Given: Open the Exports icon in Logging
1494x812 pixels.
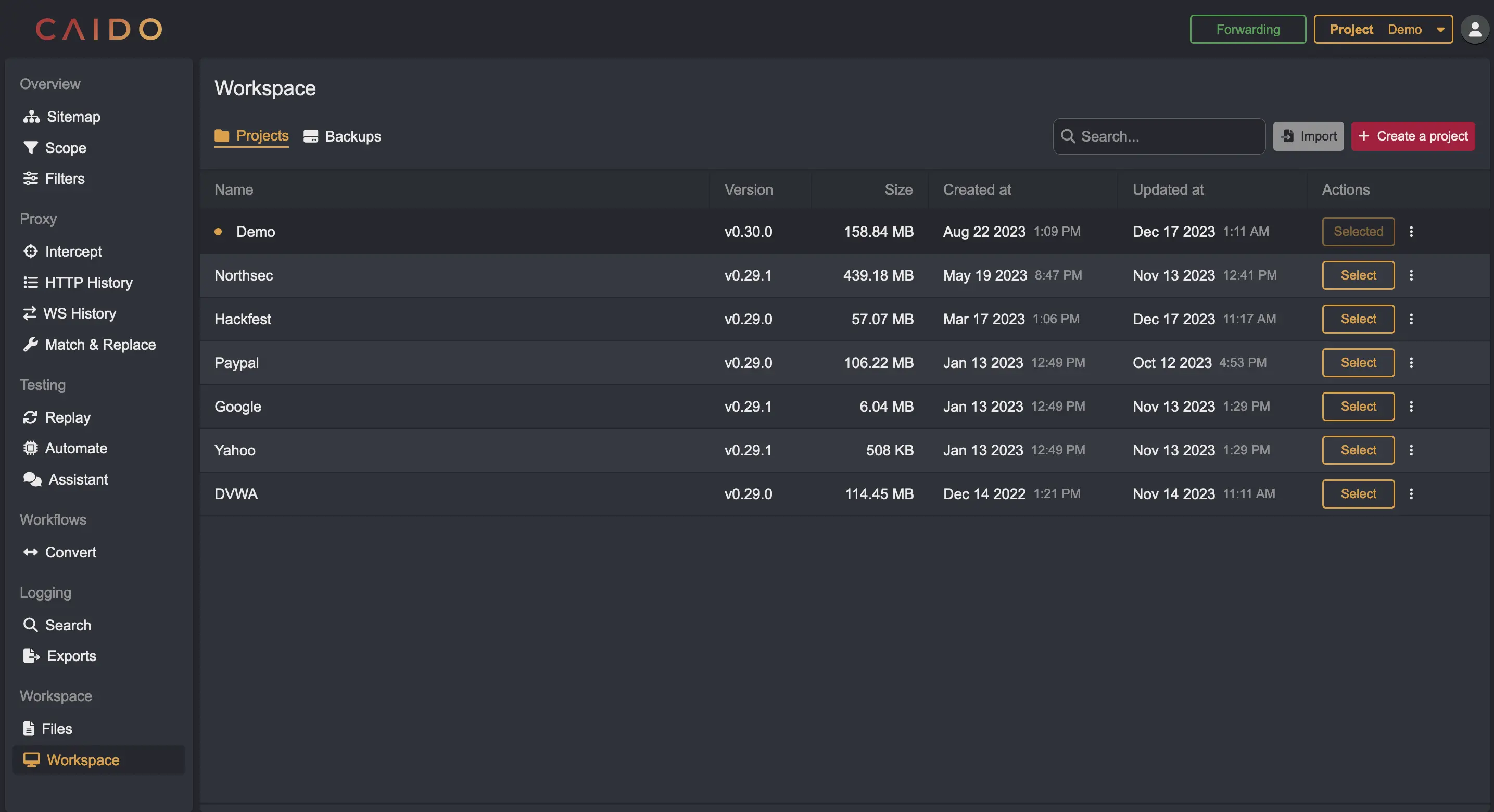Looking at the screenshot, I should 31,655.
